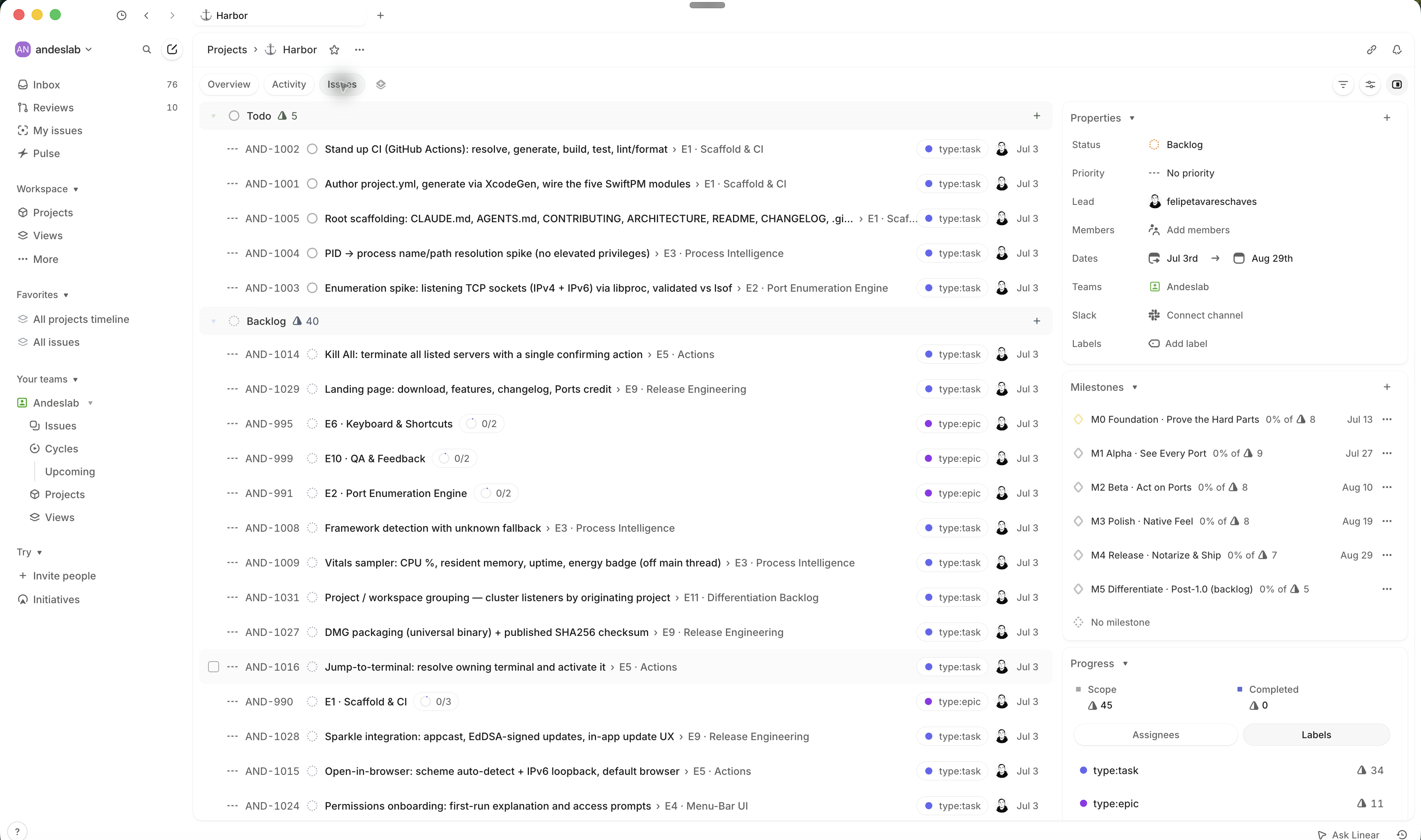1421x840 pixels.
Task: Open Ask Linear assistant
Action: coord(1348,834)
